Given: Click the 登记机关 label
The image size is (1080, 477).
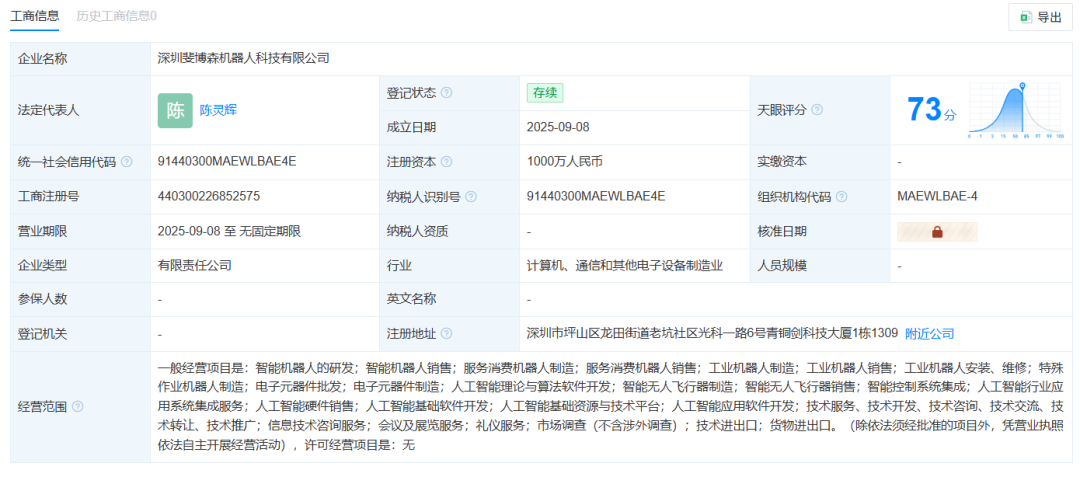Looking at the screenshot, I should click(43, 335).
